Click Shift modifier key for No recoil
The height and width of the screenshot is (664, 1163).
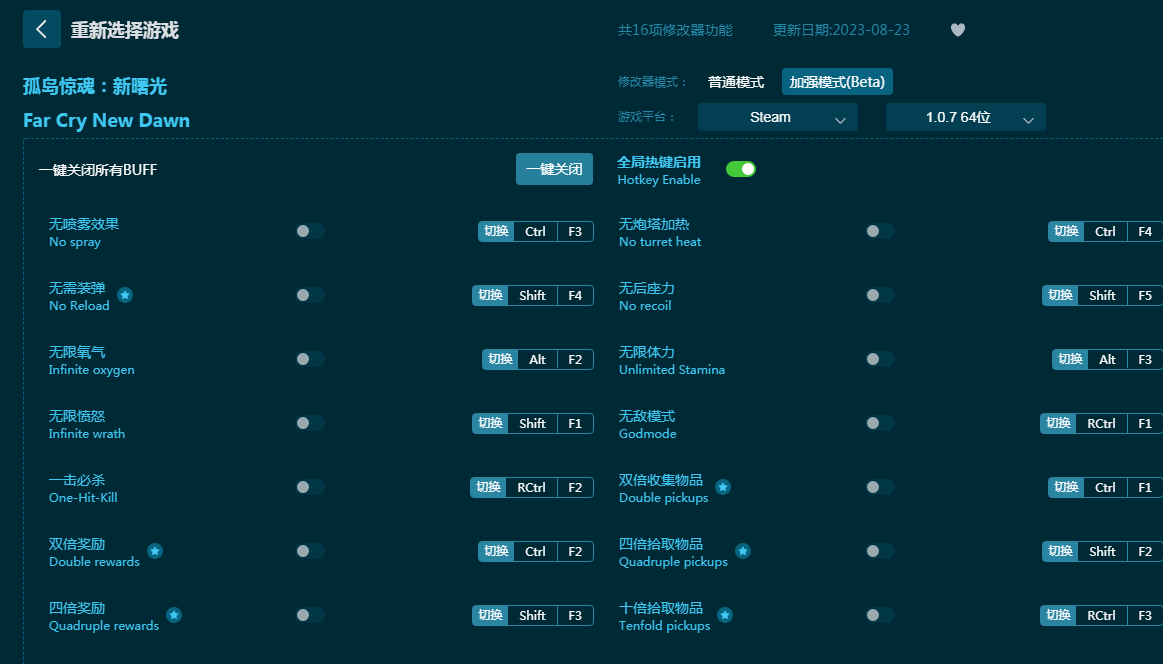(1102, 295)
